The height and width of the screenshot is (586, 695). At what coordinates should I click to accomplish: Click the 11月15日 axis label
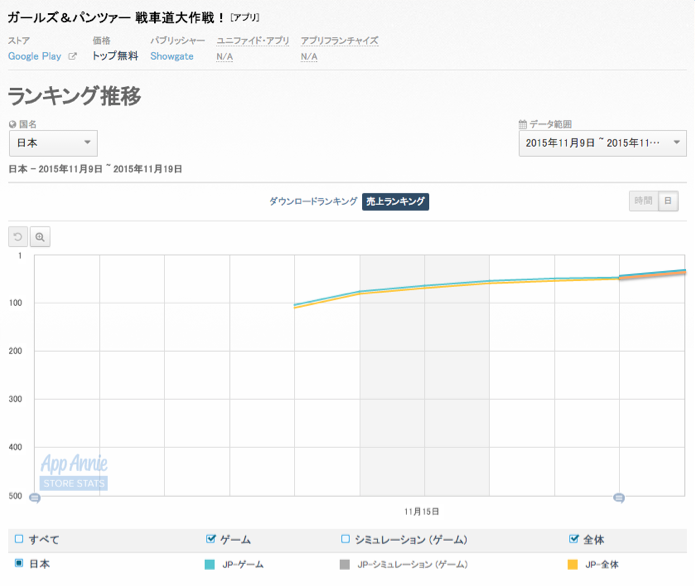[x=422, y=512]
